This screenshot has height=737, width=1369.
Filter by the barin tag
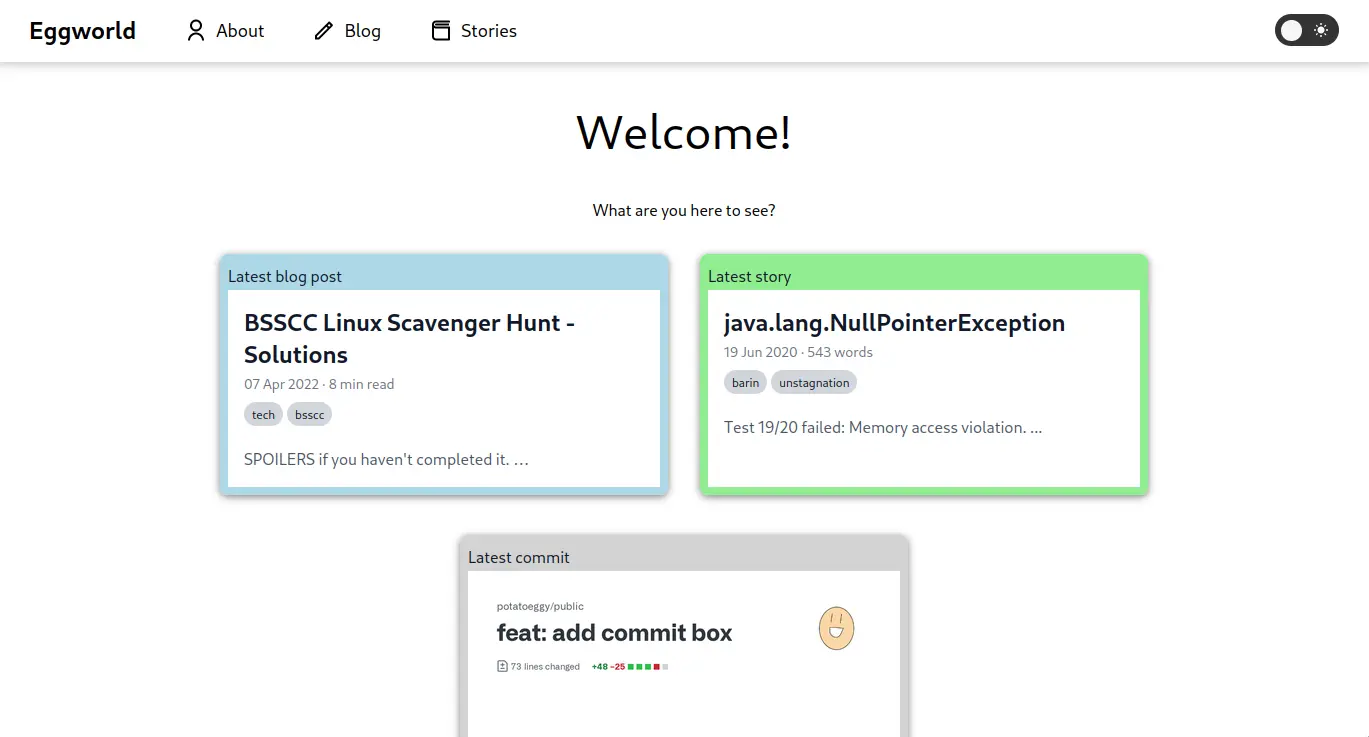[x=745, y=383]
